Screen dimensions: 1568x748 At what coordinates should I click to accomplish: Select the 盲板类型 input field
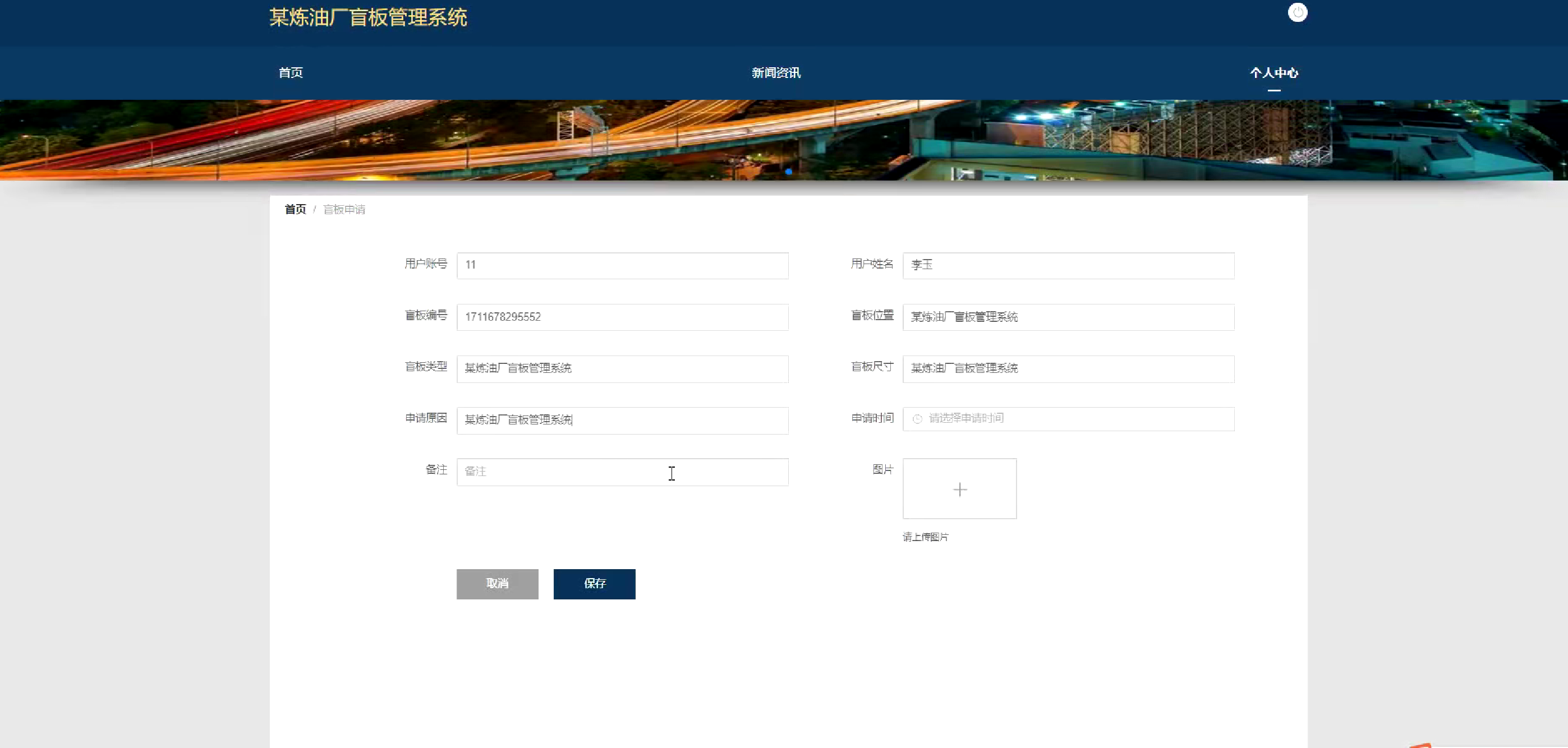click(x=622, y=369)
